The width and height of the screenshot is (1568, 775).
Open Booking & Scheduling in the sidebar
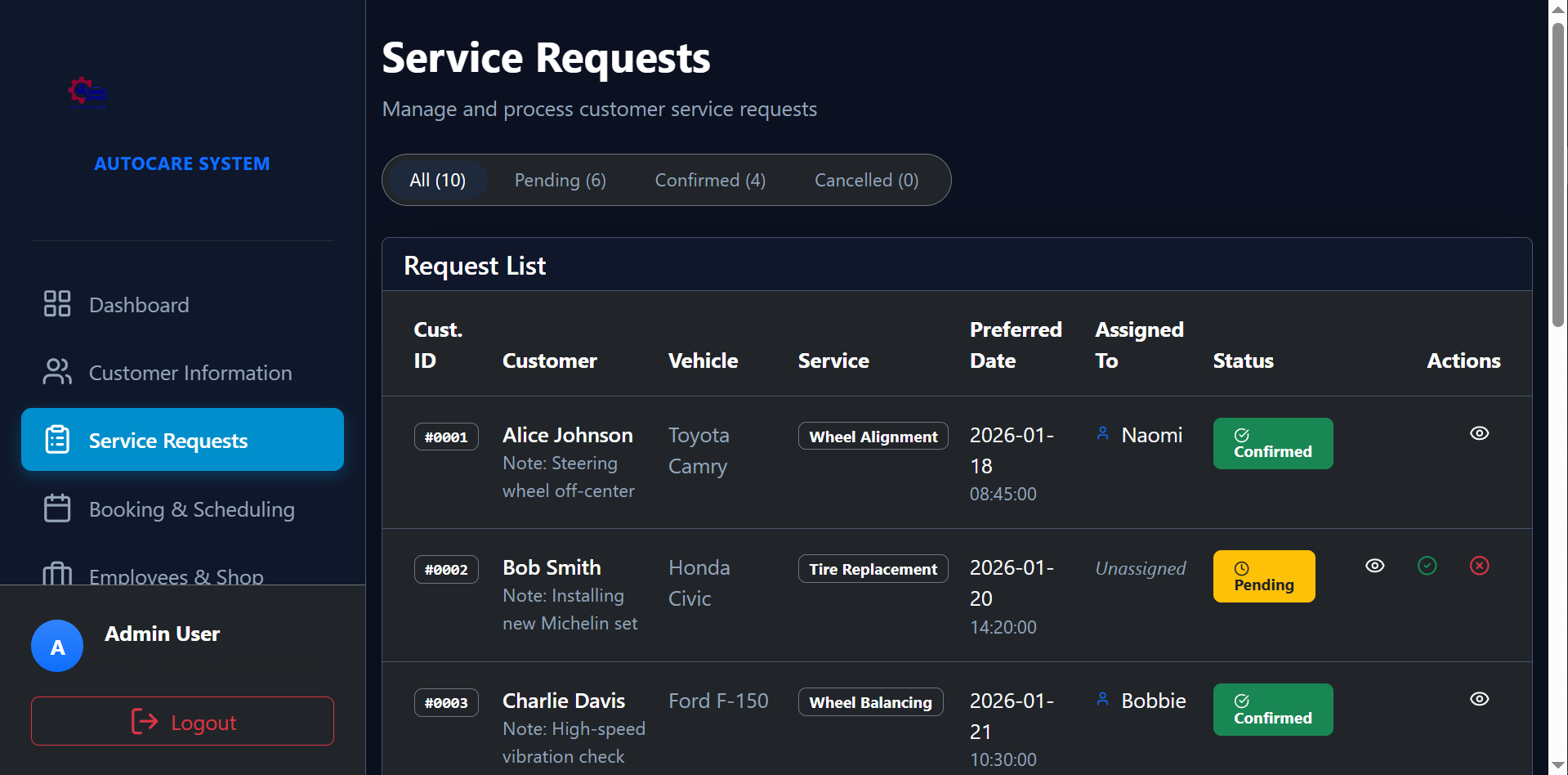(182, 508)
